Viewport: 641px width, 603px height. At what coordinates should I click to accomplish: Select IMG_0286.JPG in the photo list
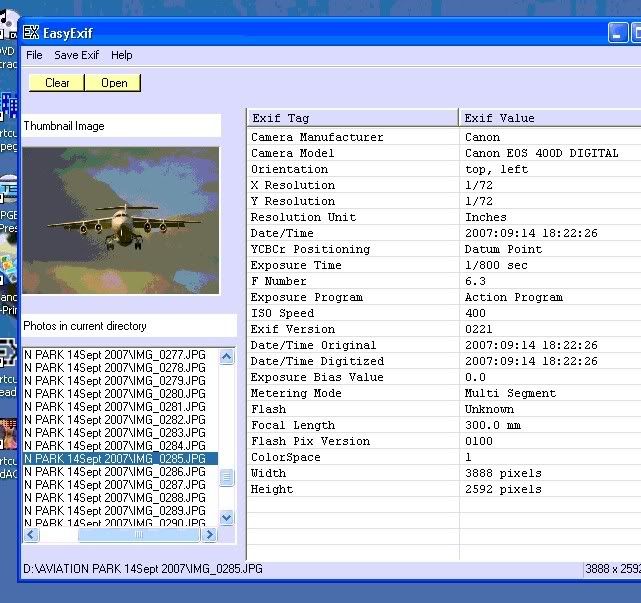click(114, 471)
